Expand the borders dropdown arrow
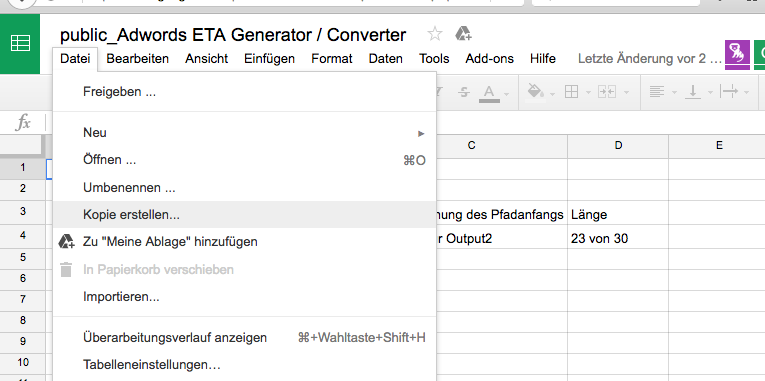This screenshot has width=765, height=381. tap(587, 93)
